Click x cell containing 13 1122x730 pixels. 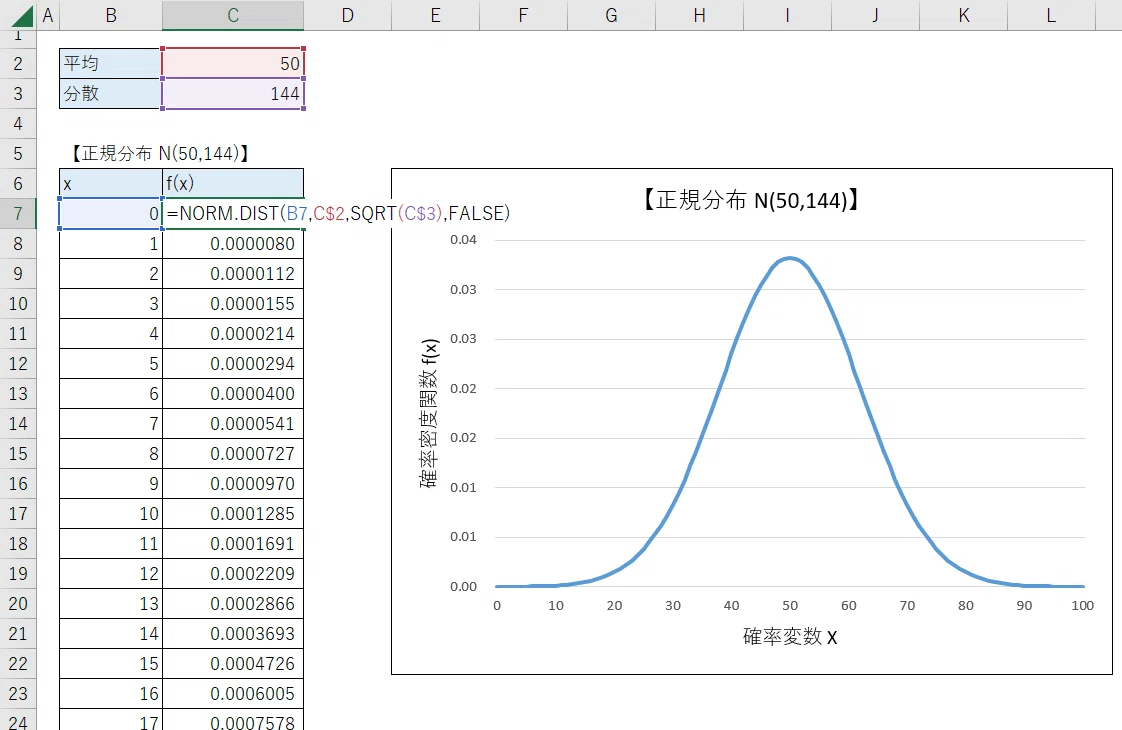(111, 603)
